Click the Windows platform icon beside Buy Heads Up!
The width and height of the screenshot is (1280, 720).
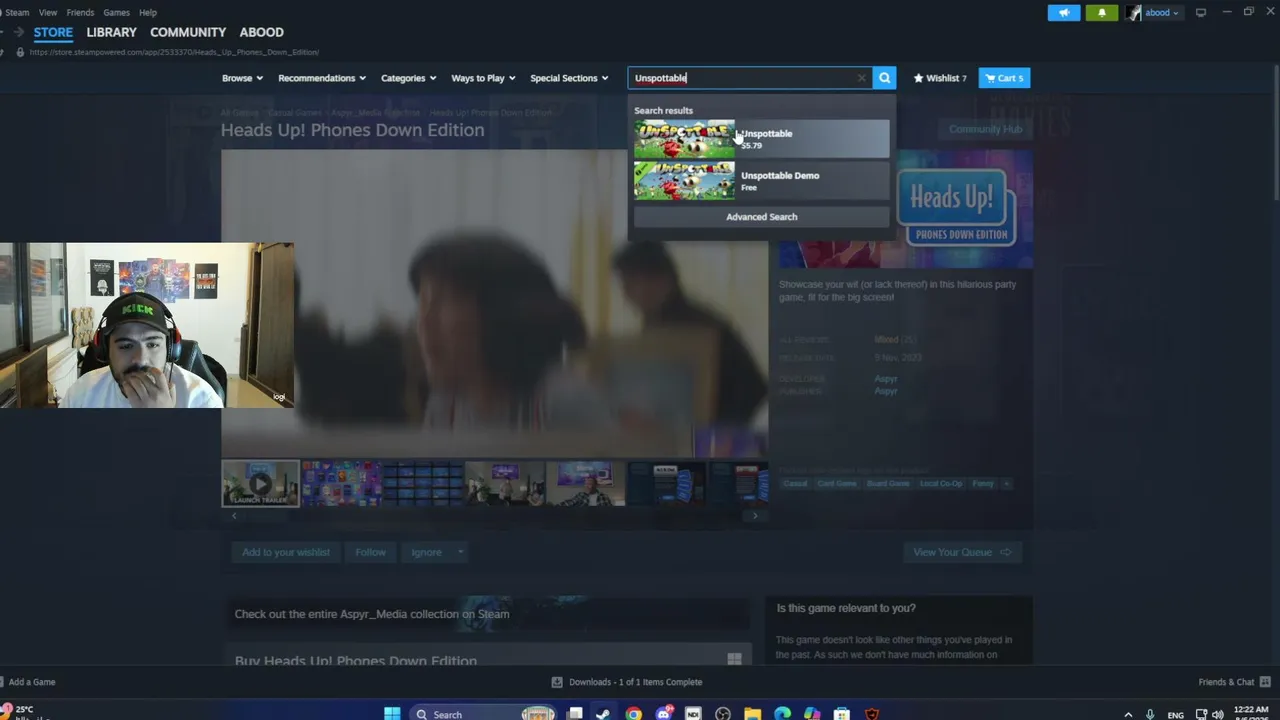[734, 659]
